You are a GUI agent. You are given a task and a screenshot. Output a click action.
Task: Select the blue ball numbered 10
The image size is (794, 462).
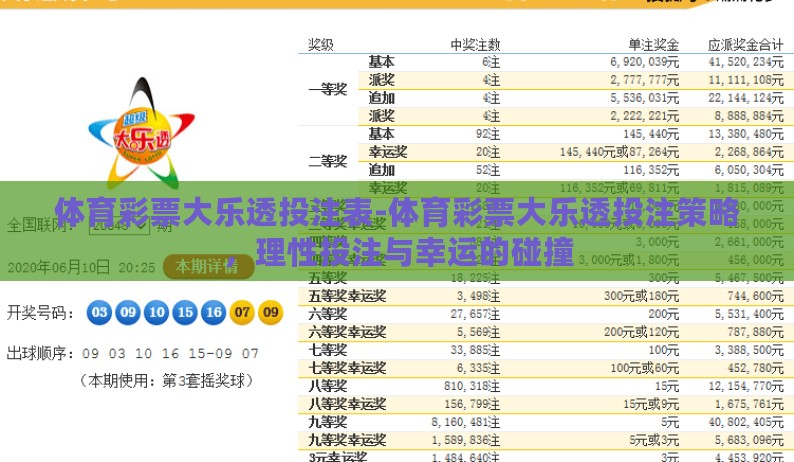coord(156,313)
